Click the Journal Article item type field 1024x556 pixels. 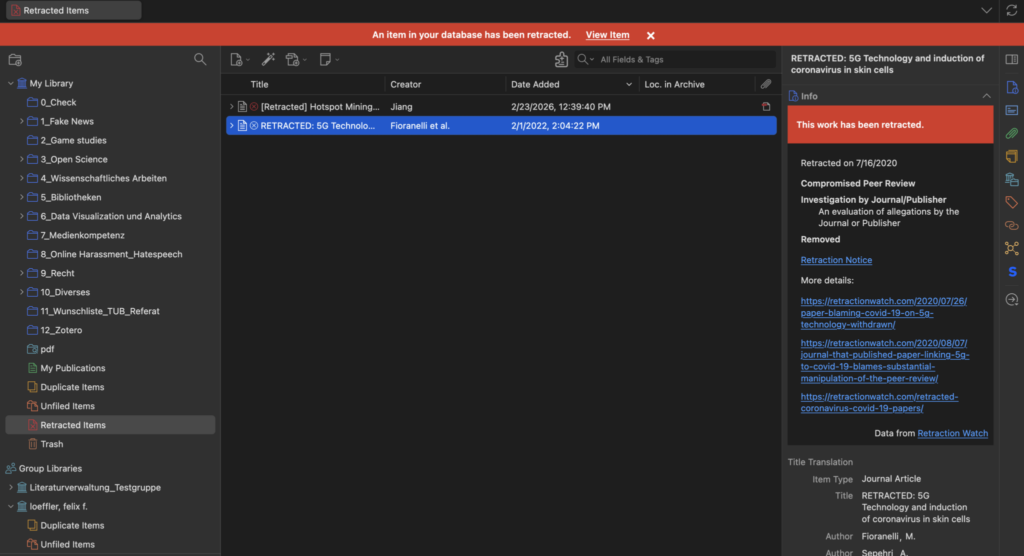891,479
